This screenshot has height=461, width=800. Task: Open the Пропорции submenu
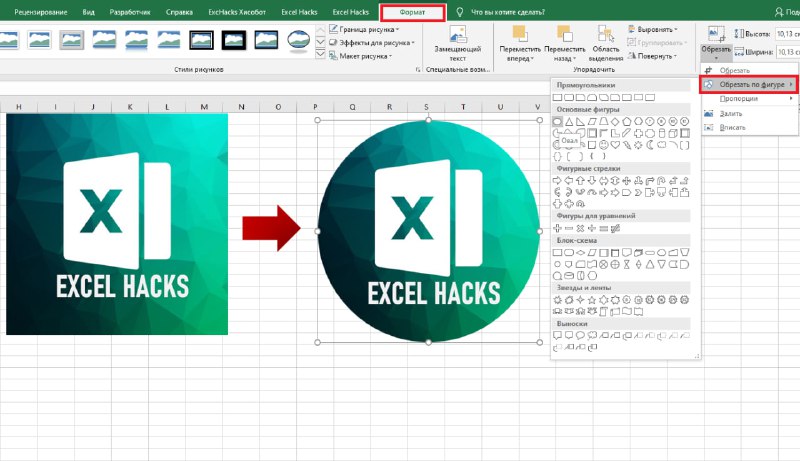[x=748, y=99]
